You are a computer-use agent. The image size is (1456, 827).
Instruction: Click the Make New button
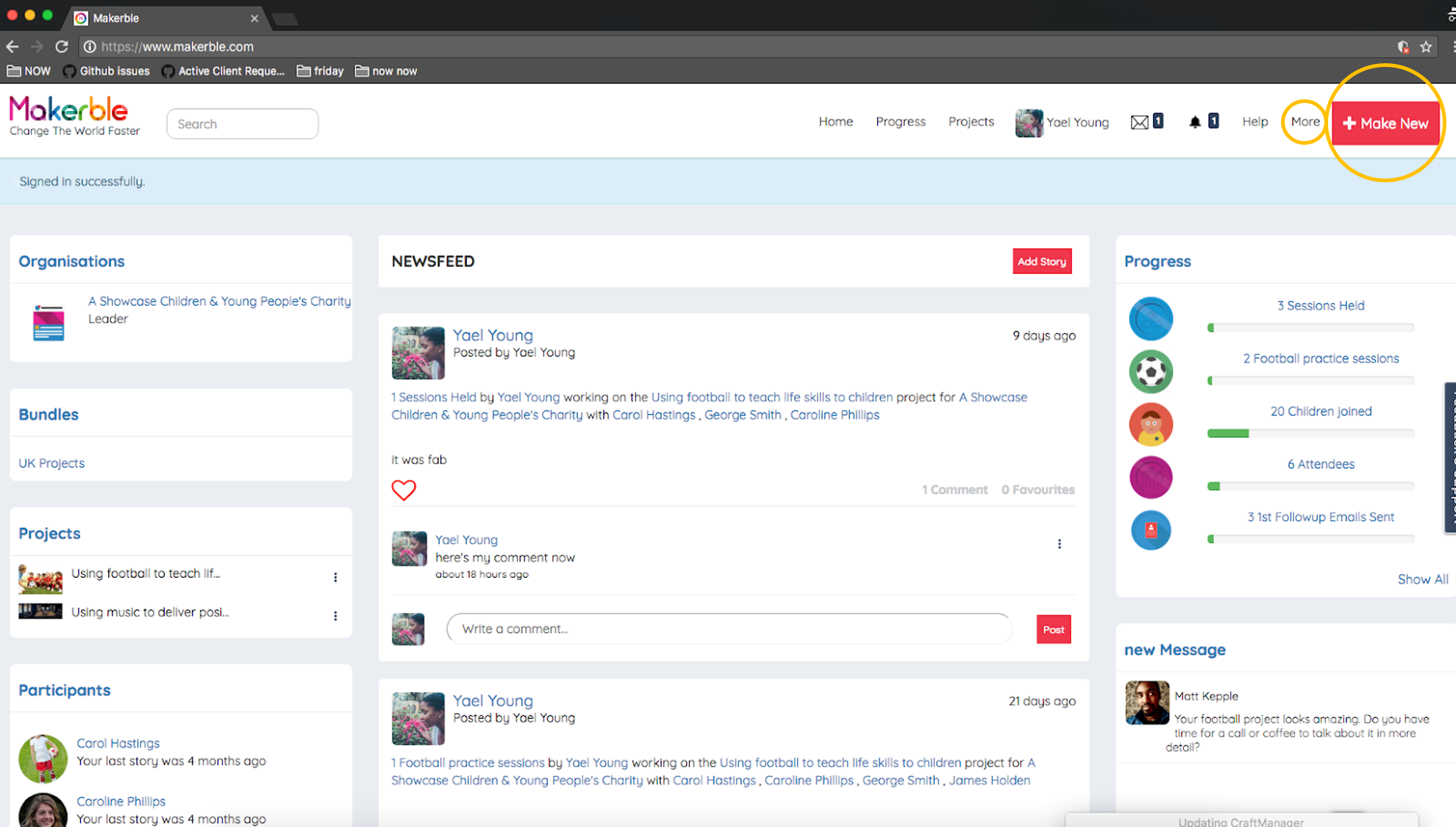pos(1385,123)
